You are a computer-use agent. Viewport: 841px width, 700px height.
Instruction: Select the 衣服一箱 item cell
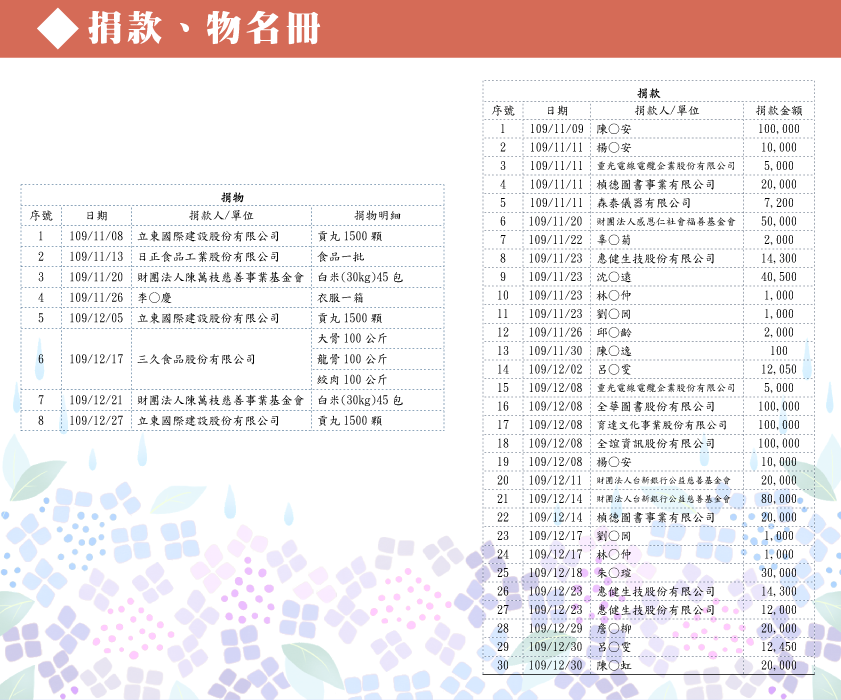(342, 297)
